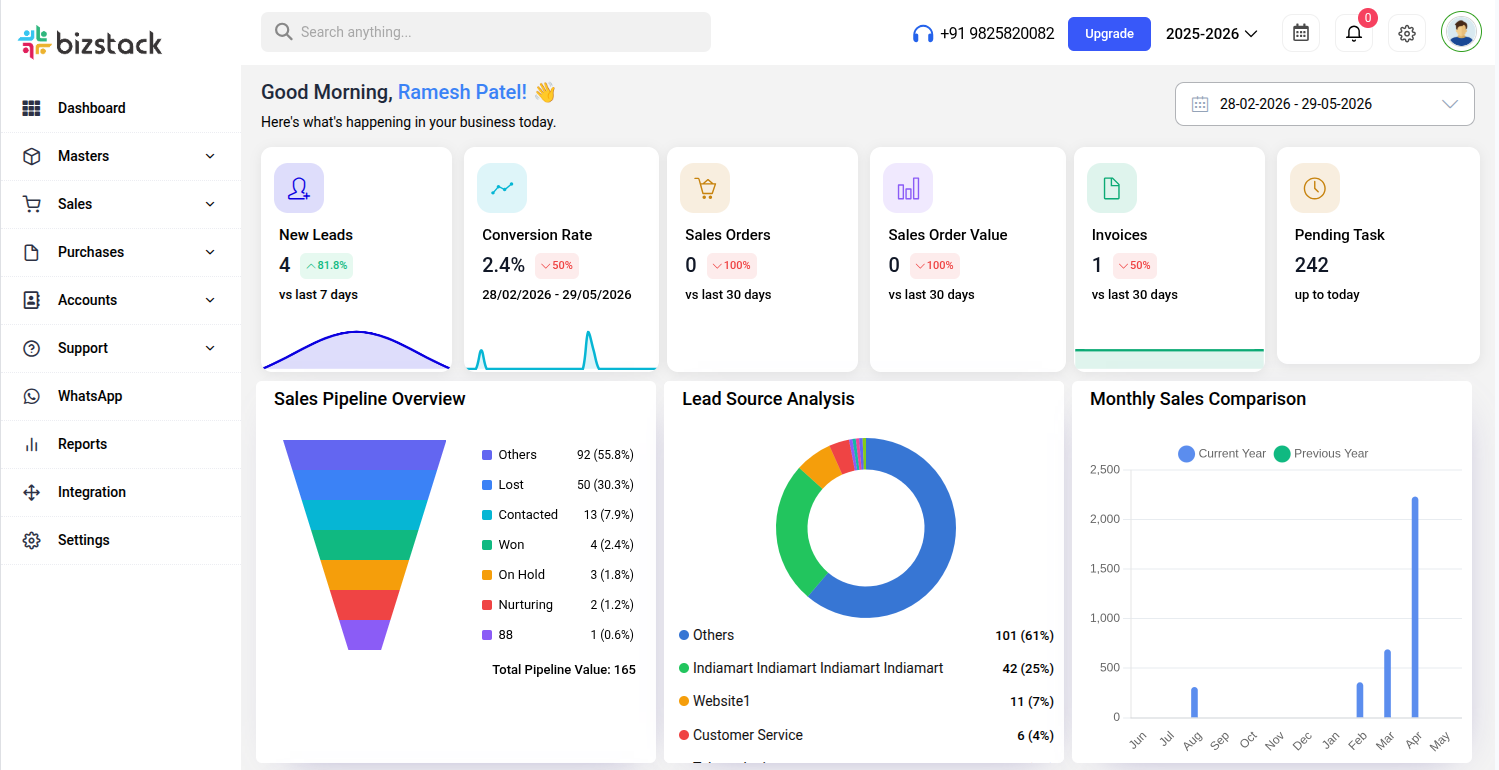
Task: Click the Purchases document icon
Action: click(x=31, y=252)
